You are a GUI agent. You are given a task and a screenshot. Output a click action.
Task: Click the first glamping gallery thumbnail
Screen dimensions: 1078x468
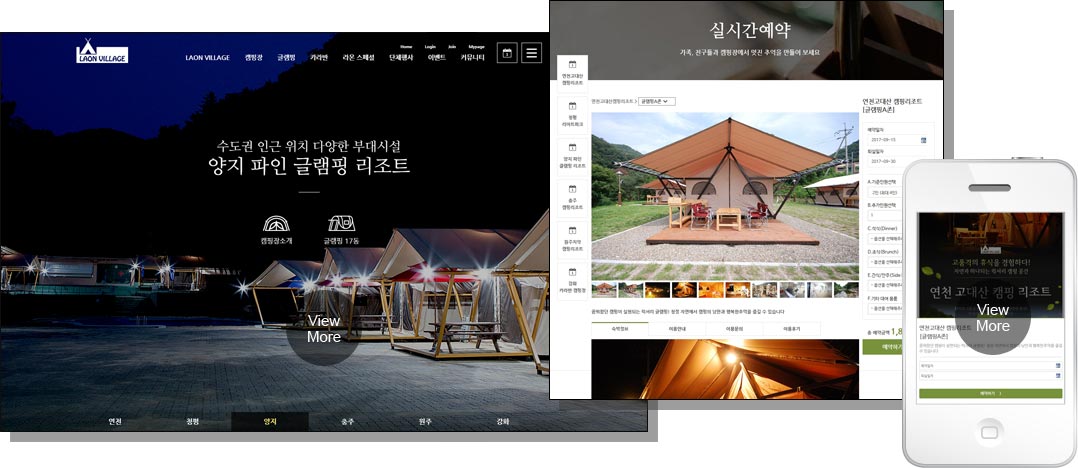(604, 290)
